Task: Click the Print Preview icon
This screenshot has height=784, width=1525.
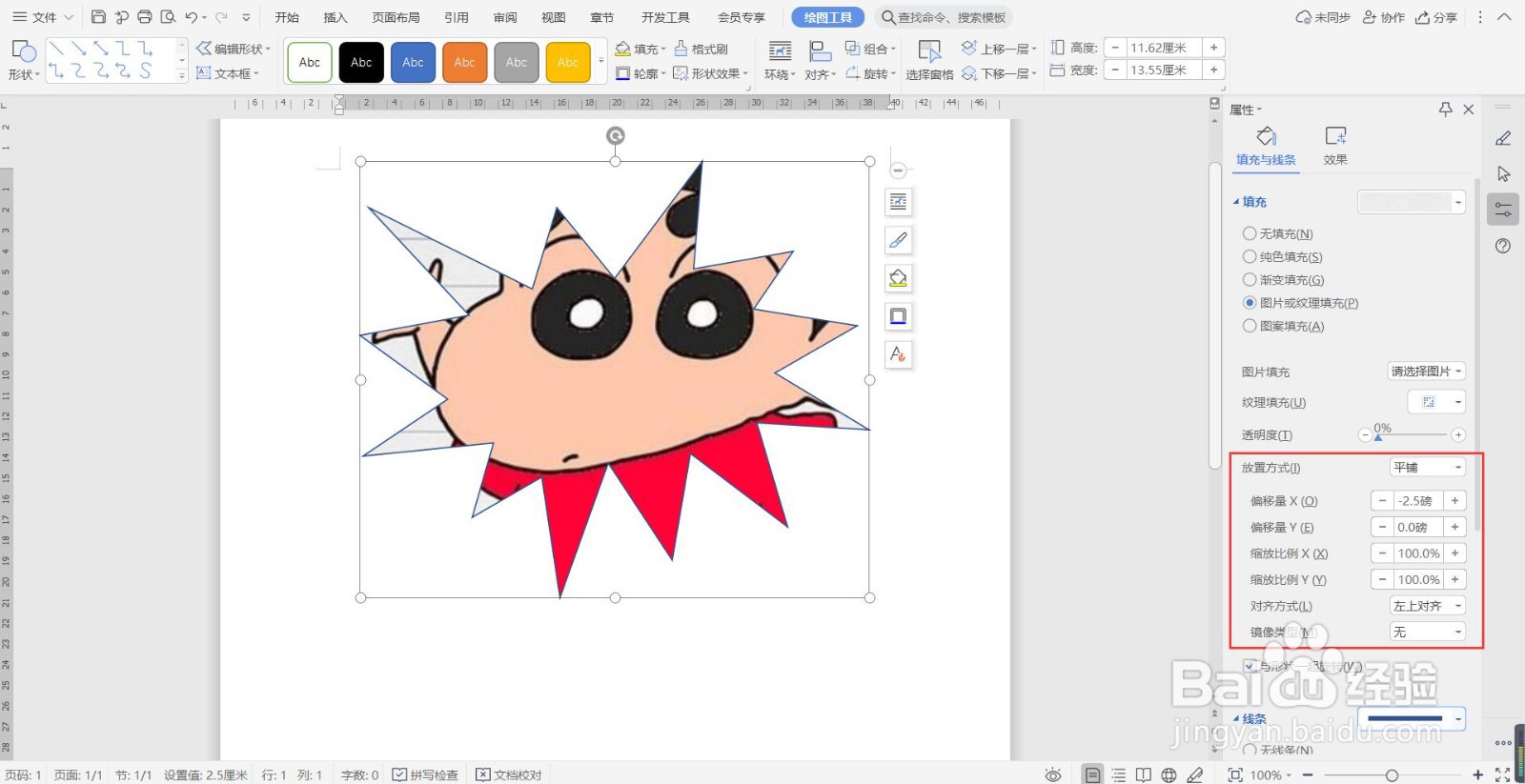Action: click(169, 17)
